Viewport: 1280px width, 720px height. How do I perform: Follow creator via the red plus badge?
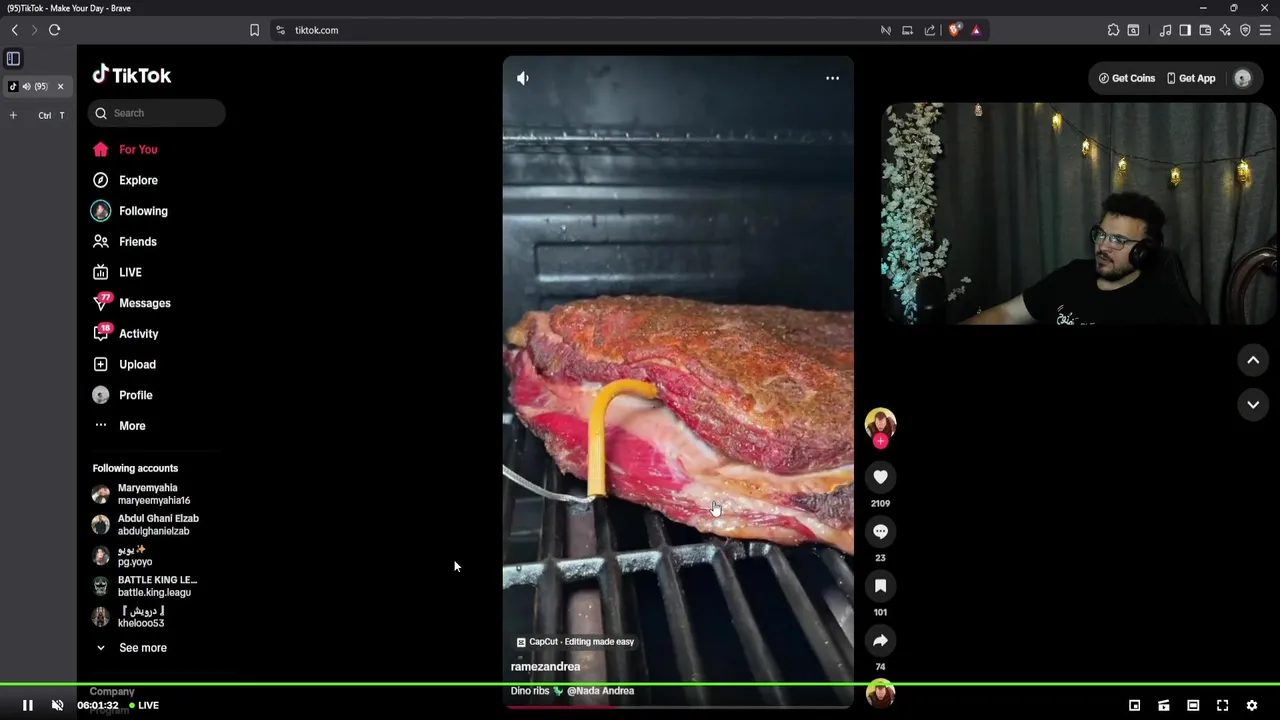[880, 441]
